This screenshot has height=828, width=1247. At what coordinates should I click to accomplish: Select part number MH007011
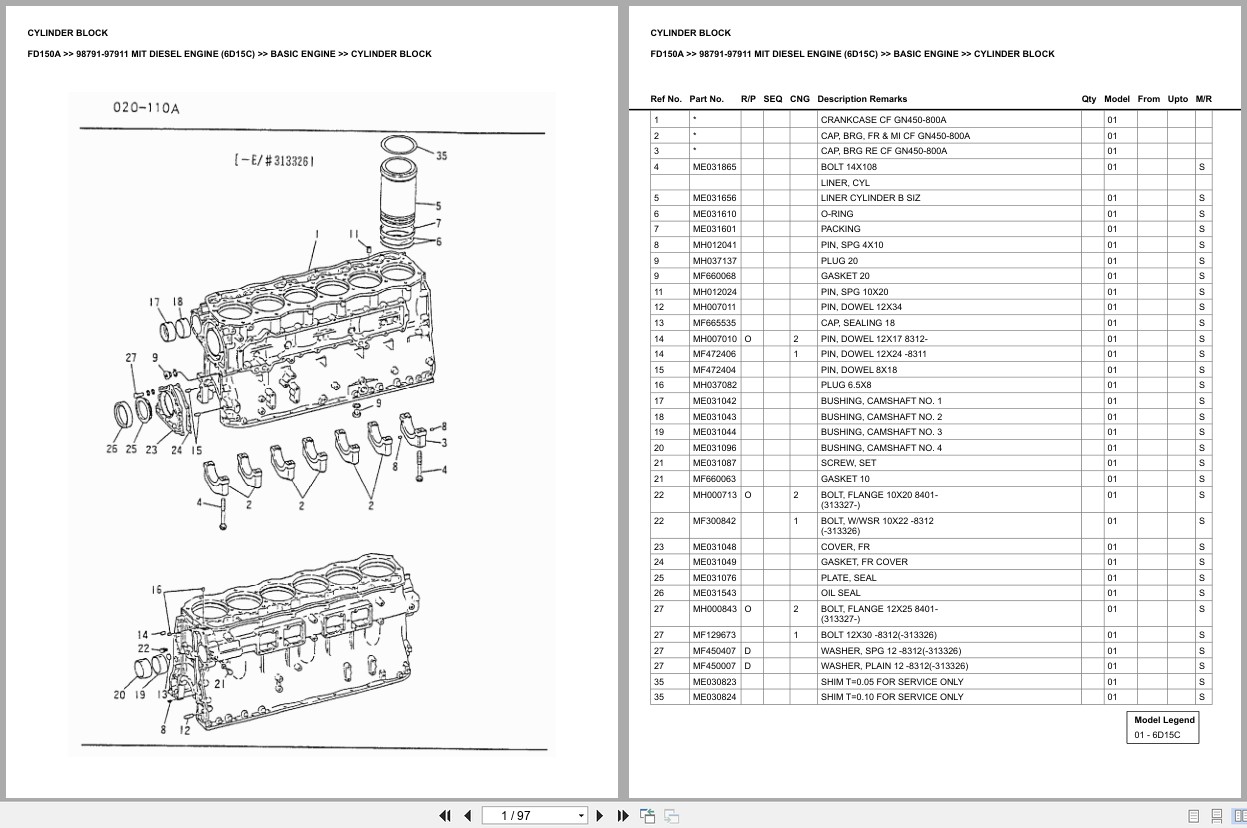click(714, 307)
